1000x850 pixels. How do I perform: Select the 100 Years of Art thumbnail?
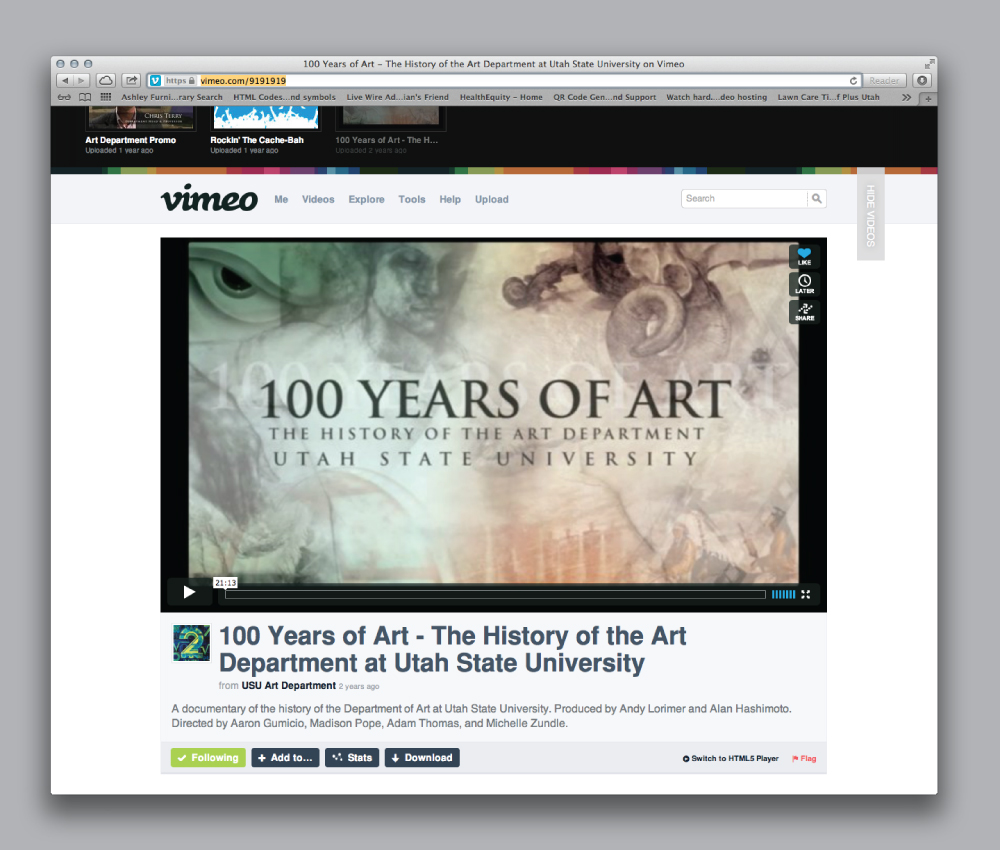[x=391, y=117]
